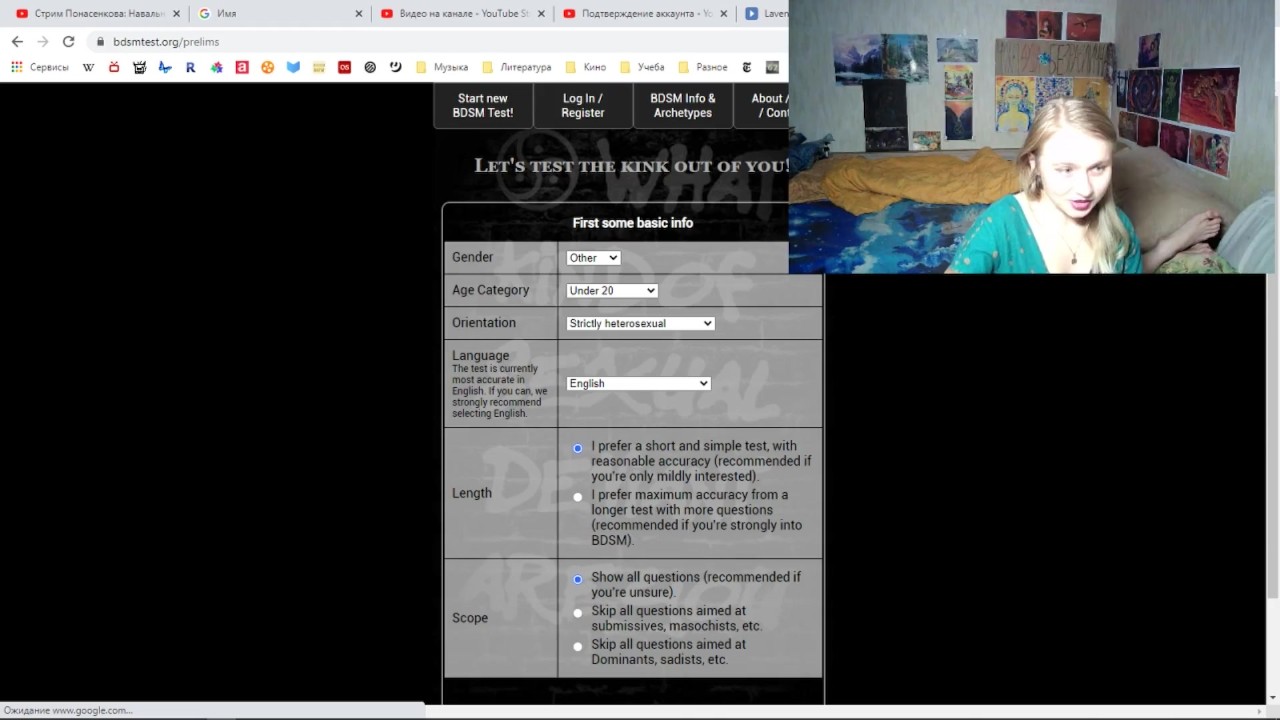
Task: Open the Log In / Register link
Action: pos(583,106)
